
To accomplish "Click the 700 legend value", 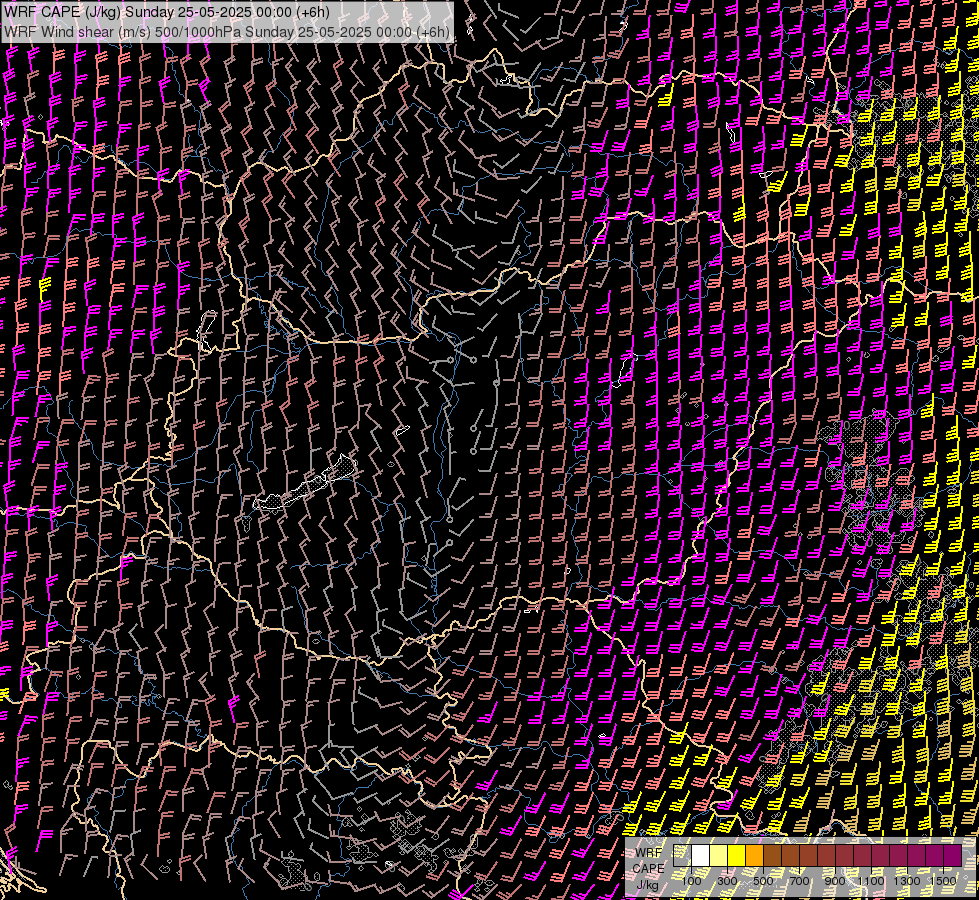I will tap(799, 881).
